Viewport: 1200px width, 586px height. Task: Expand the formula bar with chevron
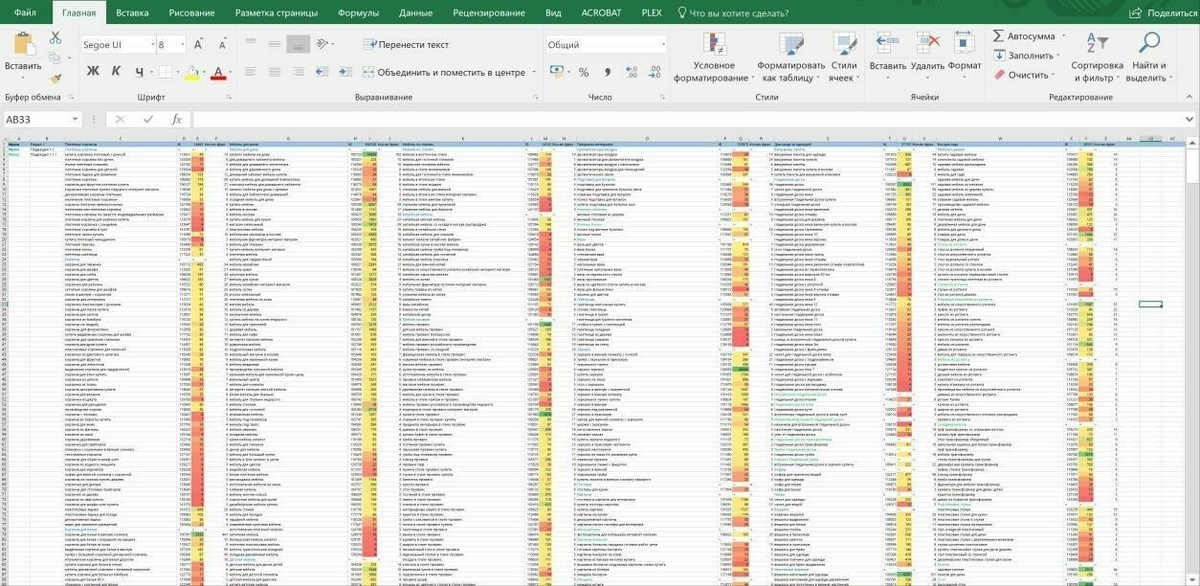[1188, 119]
